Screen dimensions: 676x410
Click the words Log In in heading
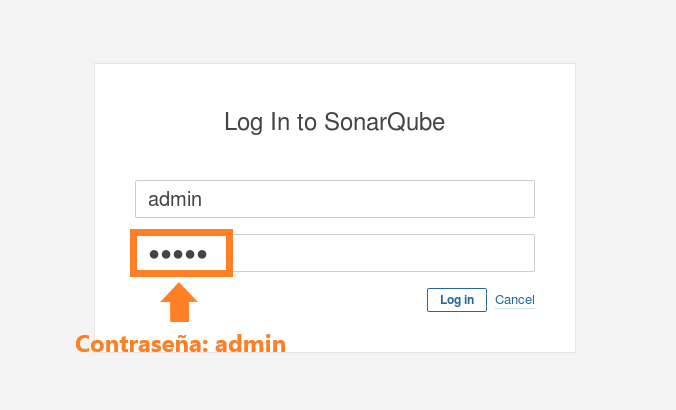point(258,123)
